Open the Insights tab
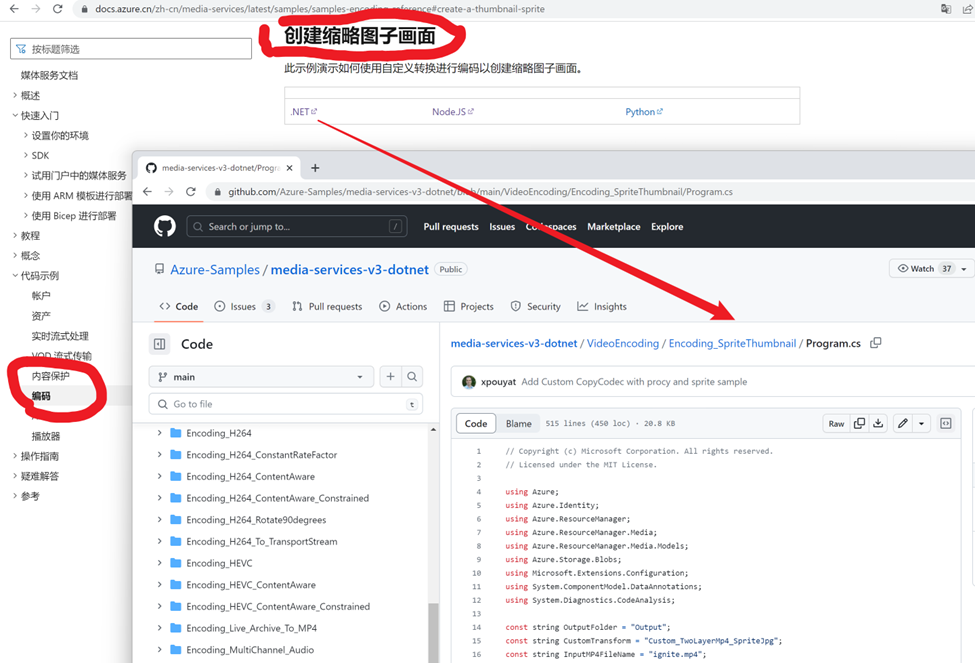This screenshot has width=975, height=663. click(x=602, y=307)
